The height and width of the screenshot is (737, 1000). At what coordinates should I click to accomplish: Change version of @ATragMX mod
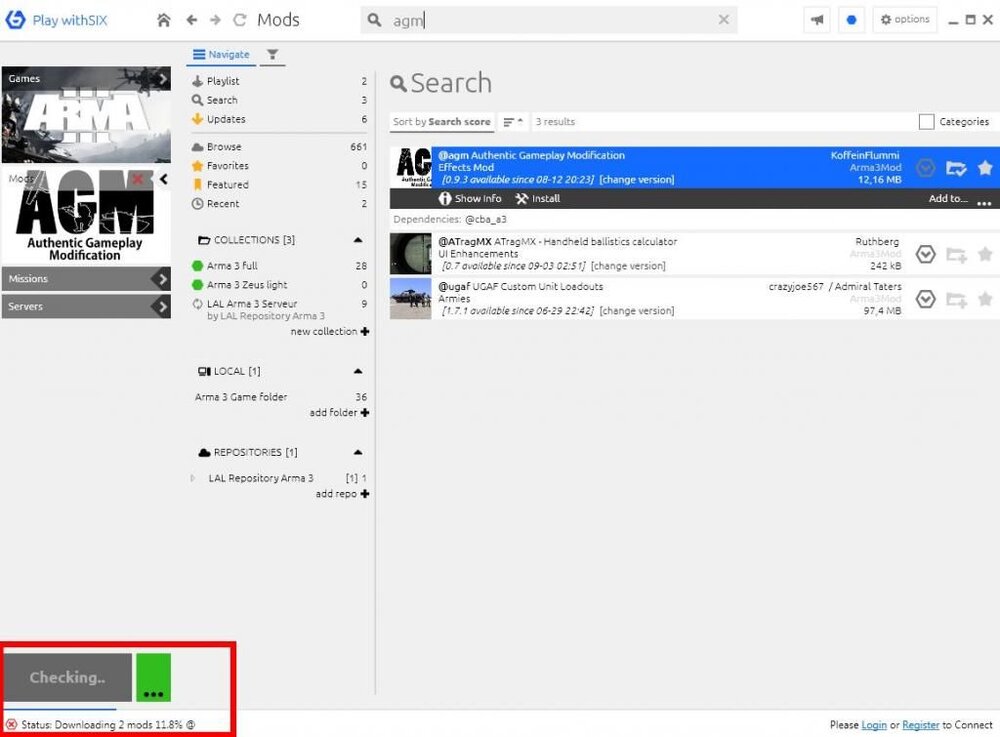tap(628, 266)
